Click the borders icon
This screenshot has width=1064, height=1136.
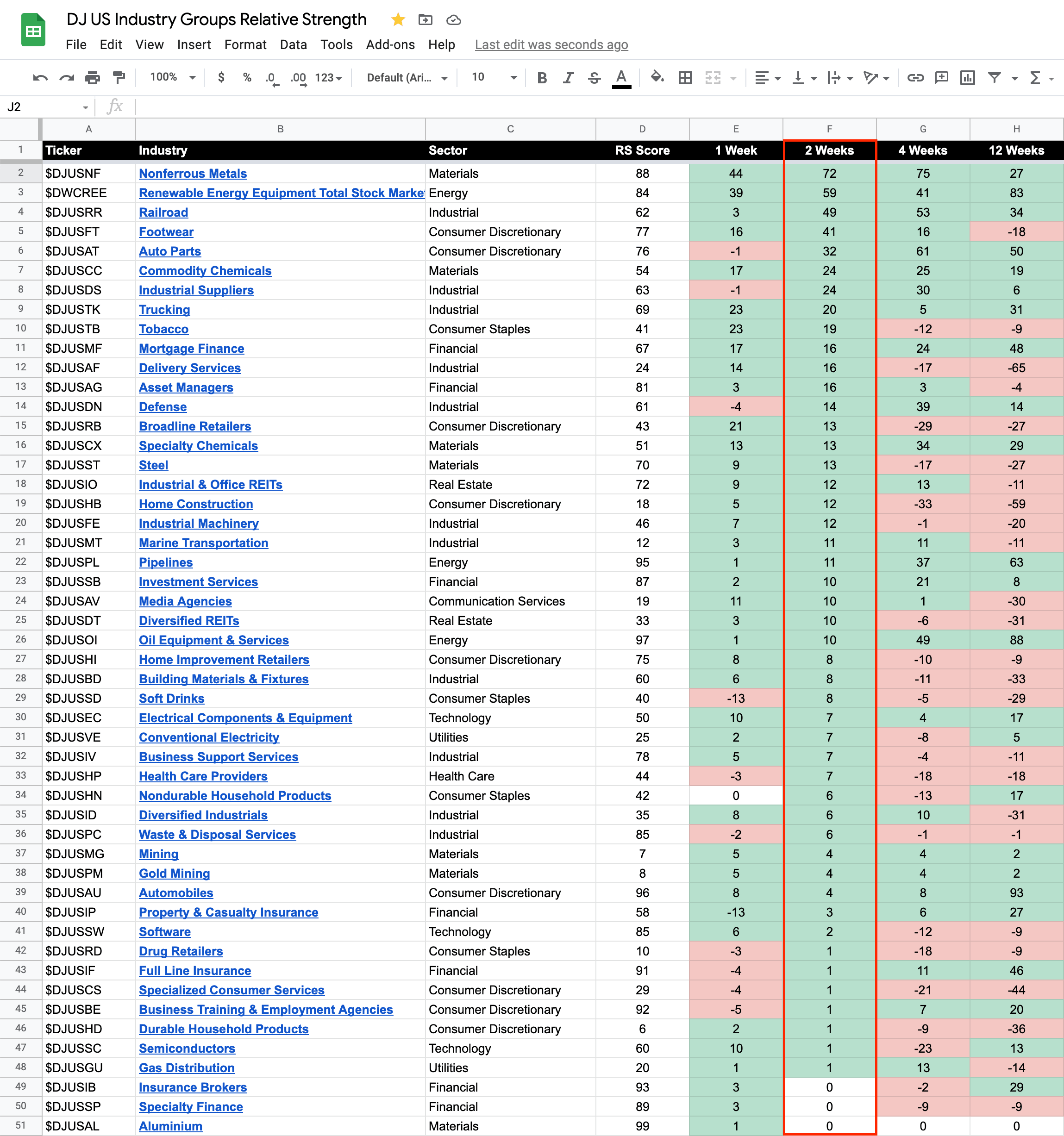pos(685,78)
